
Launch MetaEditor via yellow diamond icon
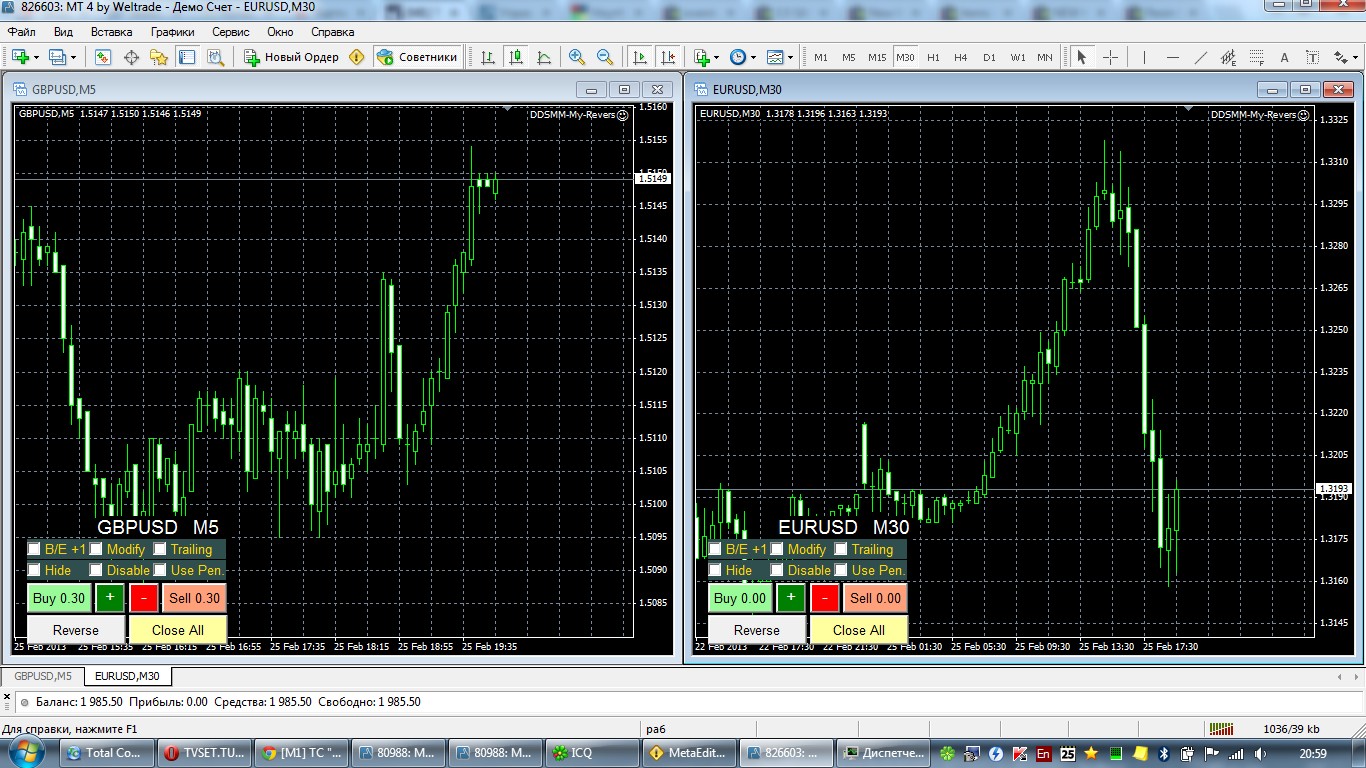pos(357,57)
